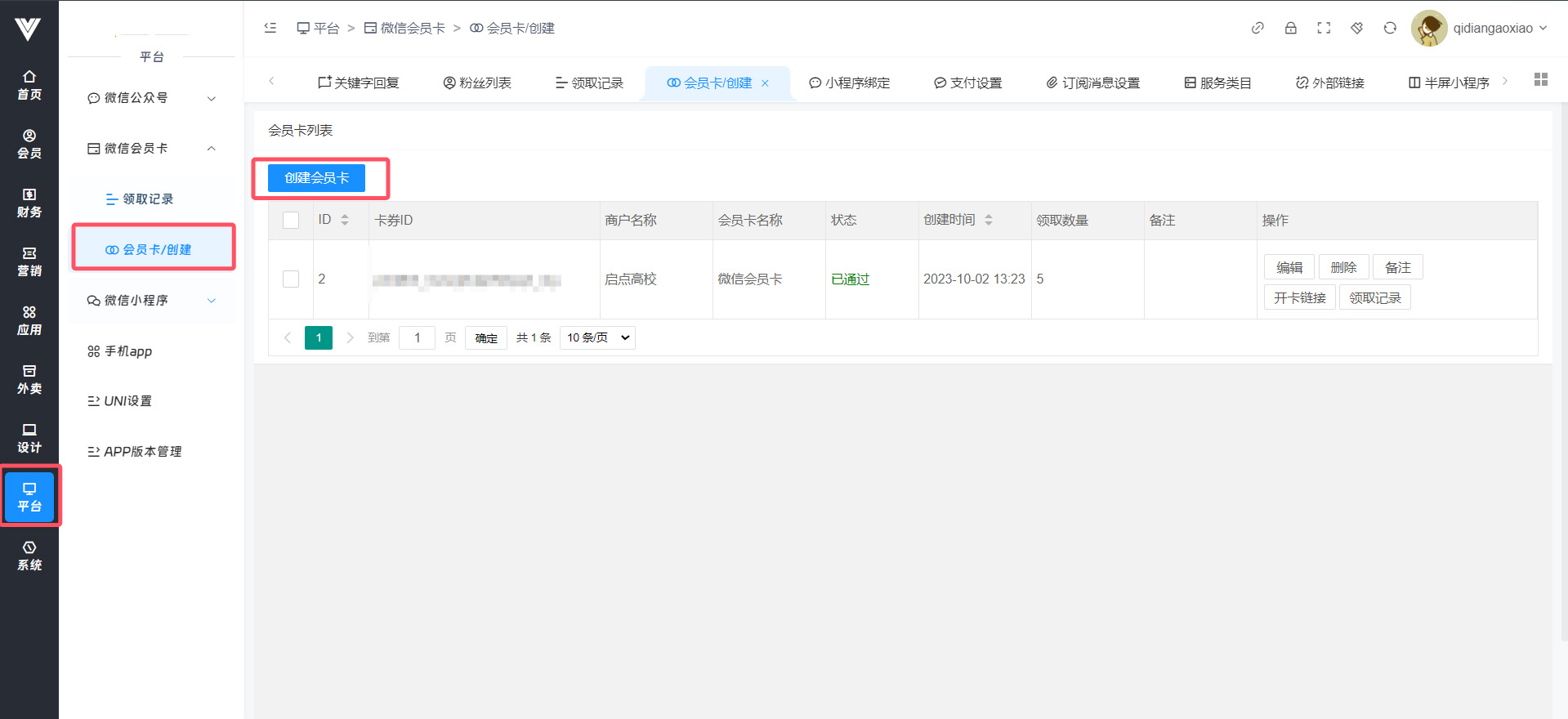1568x719 pixels.
Task: Click the lock screen icon
Action: pyautogui.click(x=1290, y=28)
